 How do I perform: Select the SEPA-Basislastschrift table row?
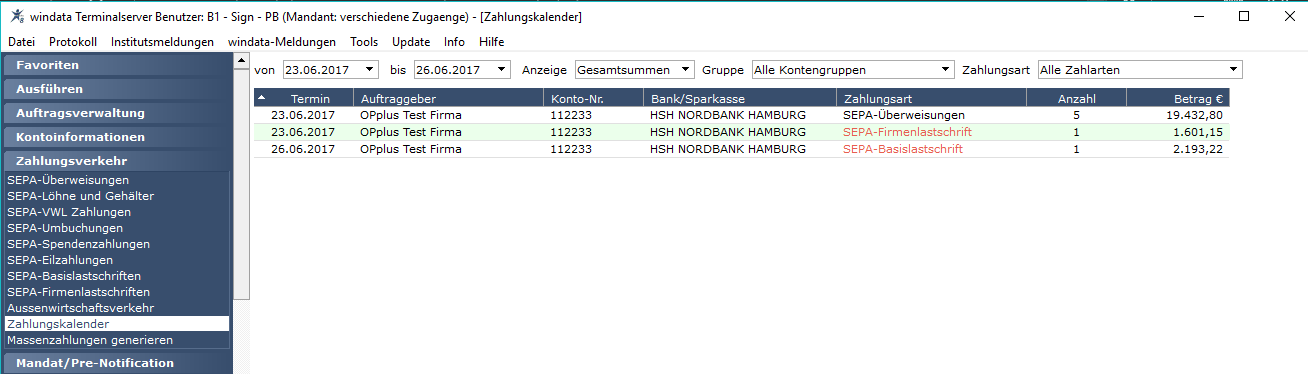[742, 149]
